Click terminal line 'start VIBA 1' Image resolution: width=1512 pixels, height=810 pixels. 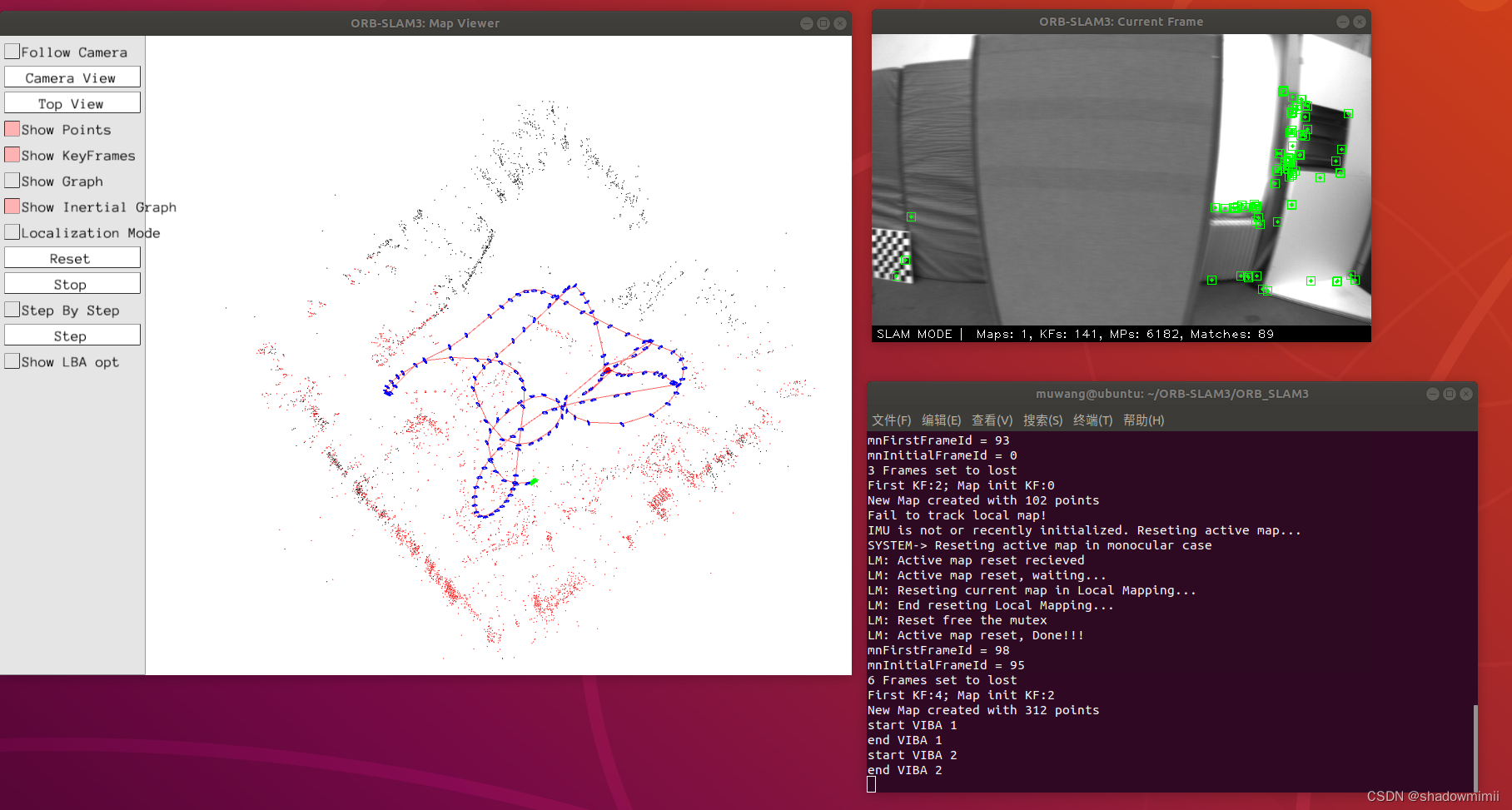coord(913,725)
